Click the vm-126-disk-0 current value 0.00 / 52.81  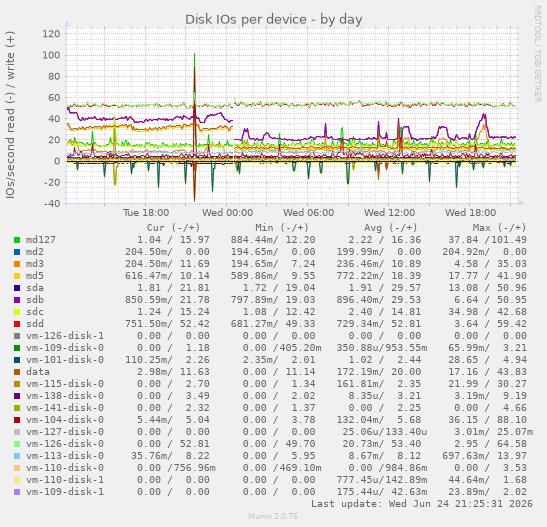(173, 444)
